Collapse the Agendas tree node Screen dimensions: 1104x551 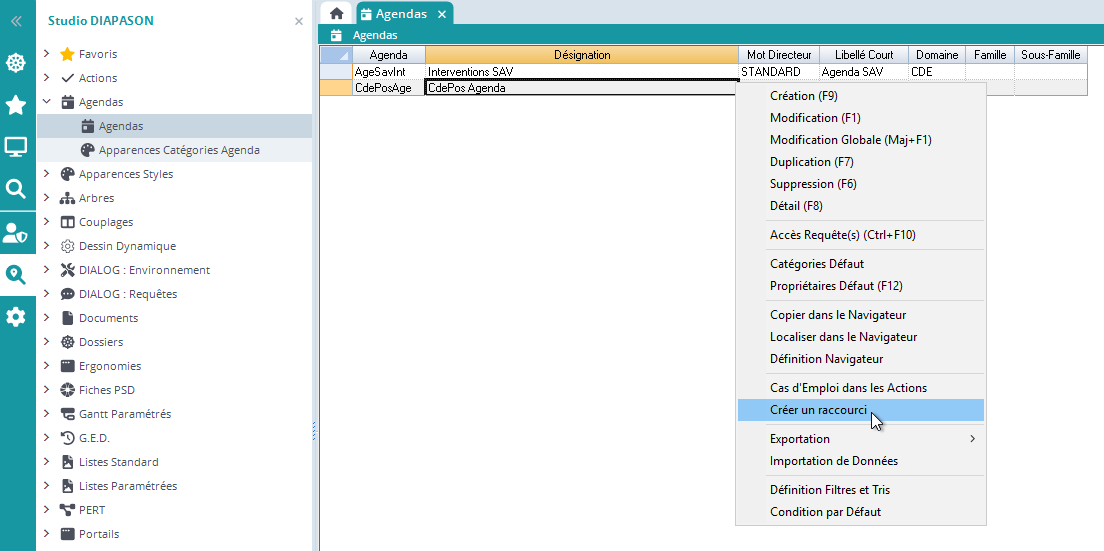(x=46, y=102)
